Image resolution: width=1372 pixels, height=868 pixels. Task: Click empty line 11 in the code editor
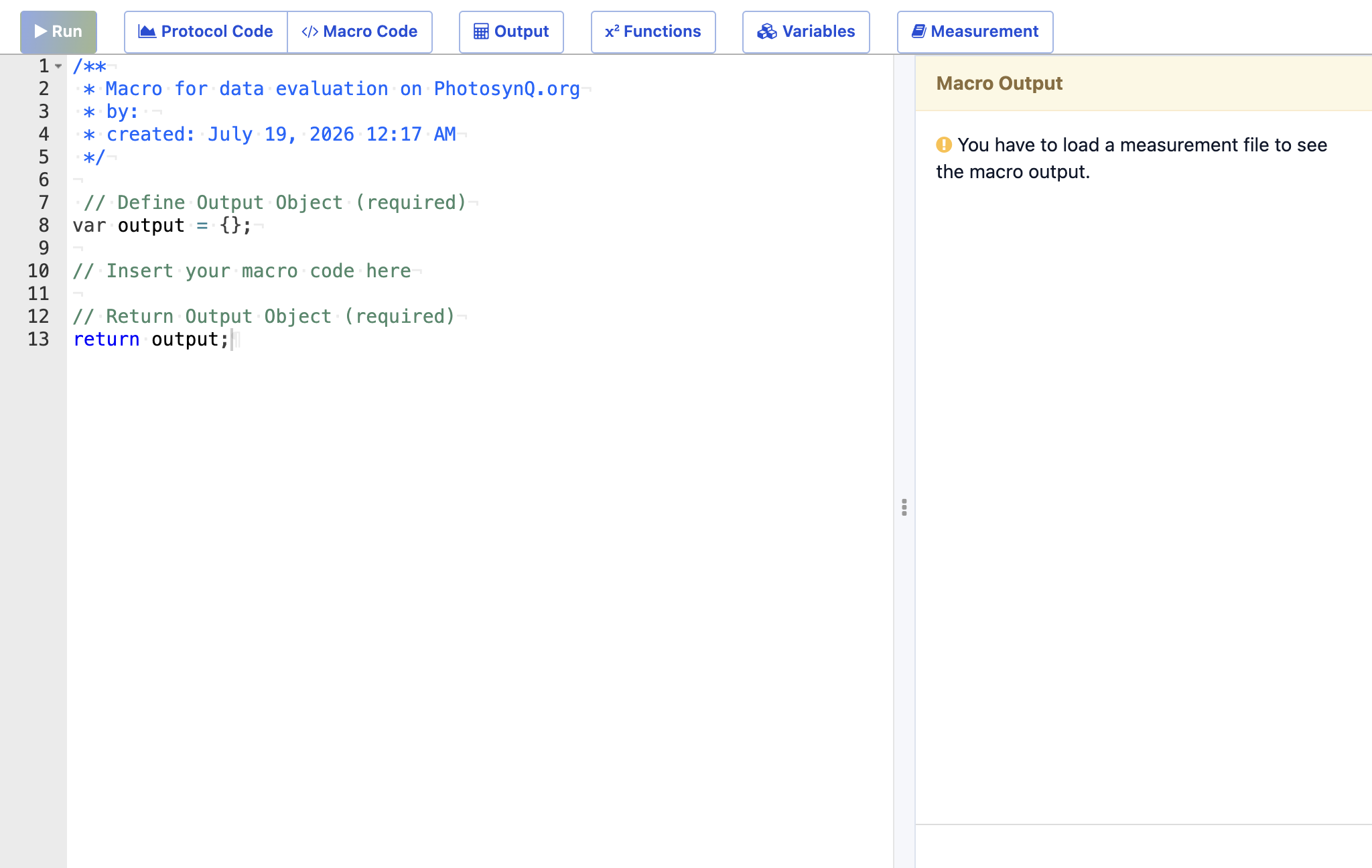[480, 294]
